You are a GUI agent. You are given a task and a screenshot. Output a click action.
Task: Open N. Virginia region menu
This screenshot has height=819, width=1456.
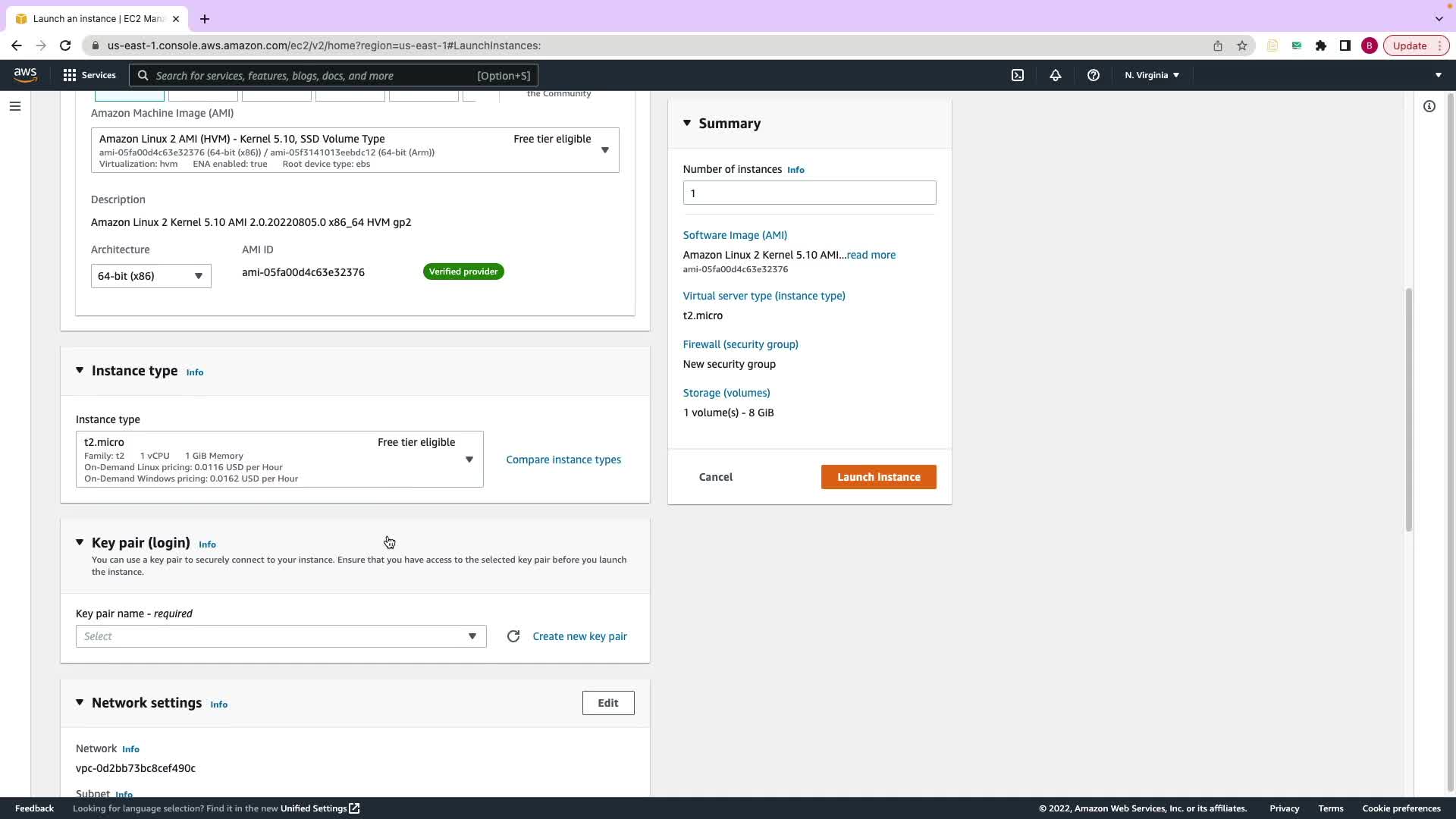point(1152,75)
